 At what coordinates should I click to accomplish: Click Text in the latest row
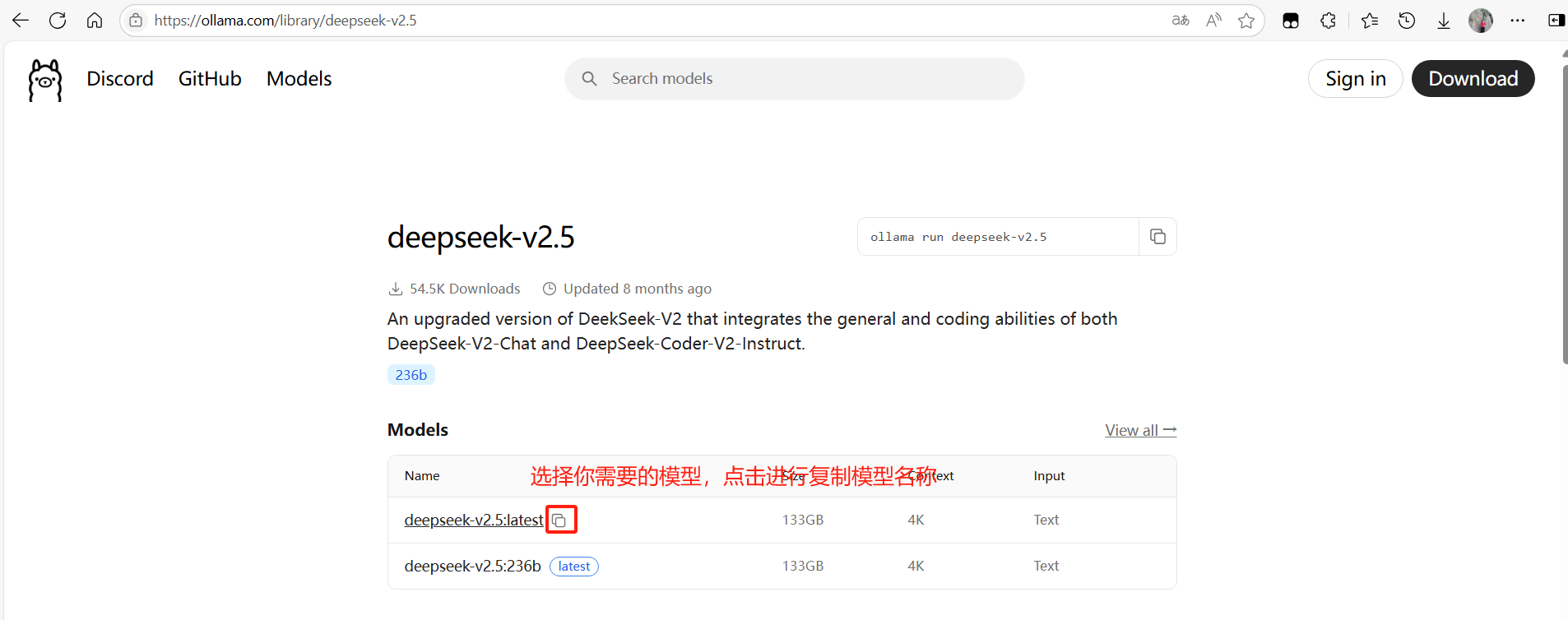(x=1046, y=520)
